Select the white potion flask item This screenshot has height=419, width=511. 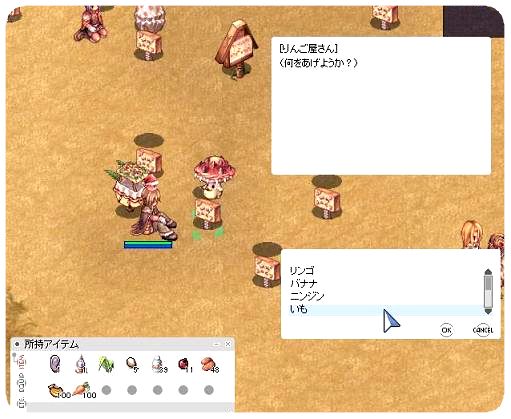click(80, 364)
